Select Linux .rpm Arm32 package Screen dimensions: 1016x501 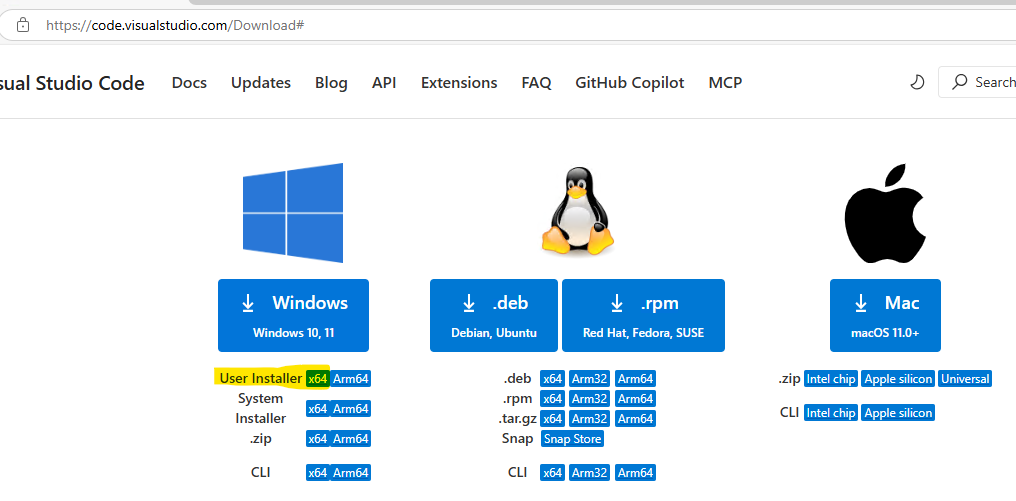pyautogui.click(x=590, y=399)
